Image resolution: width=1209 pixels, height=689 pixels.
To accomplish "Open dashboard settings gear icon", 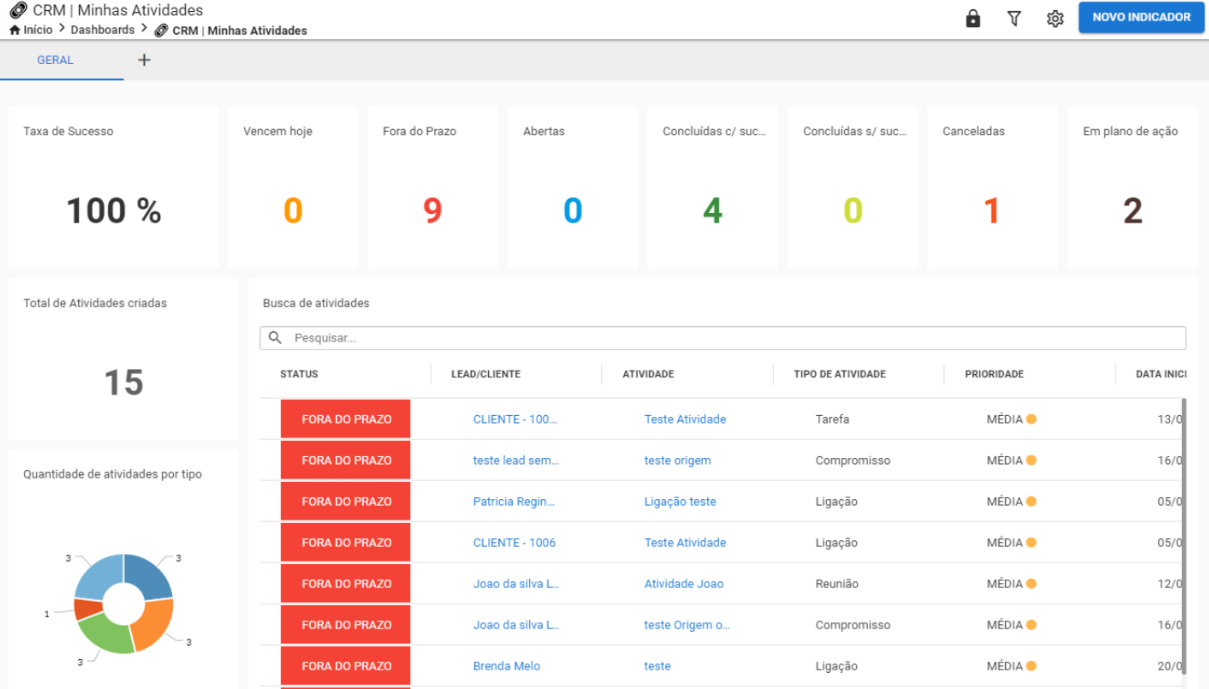I will pyautogui.click(x=1055, y=18).
